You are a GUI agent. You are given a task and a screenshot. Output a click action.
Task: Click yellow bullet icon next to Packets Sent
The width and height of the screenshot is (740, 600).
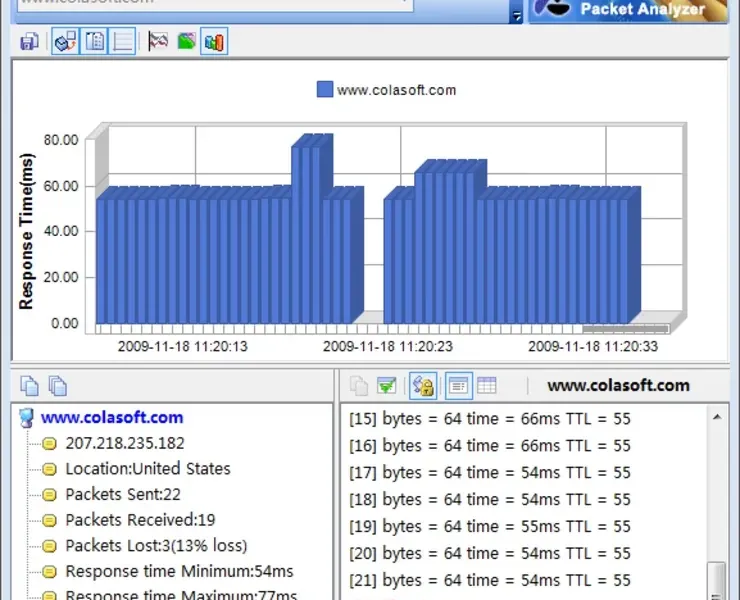coord(49,494)
